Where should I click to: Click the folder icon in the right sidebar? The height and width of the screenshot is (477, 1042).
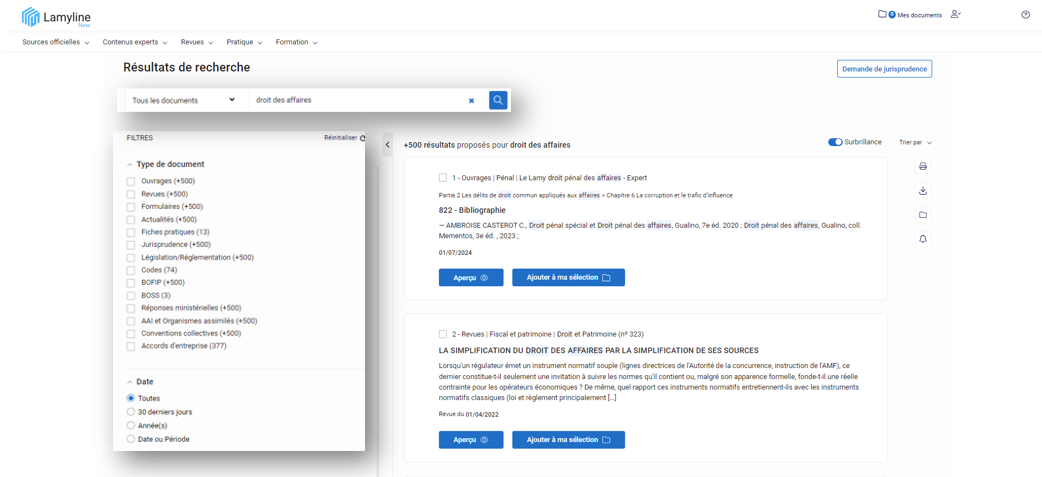point(922,215)
